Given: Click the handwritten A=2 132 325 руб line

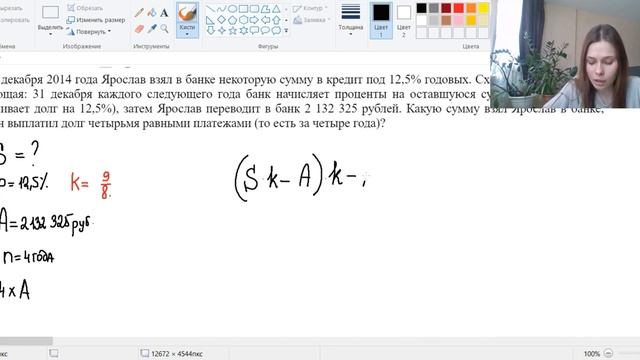Looking at the screenshot, I should 46,222.
